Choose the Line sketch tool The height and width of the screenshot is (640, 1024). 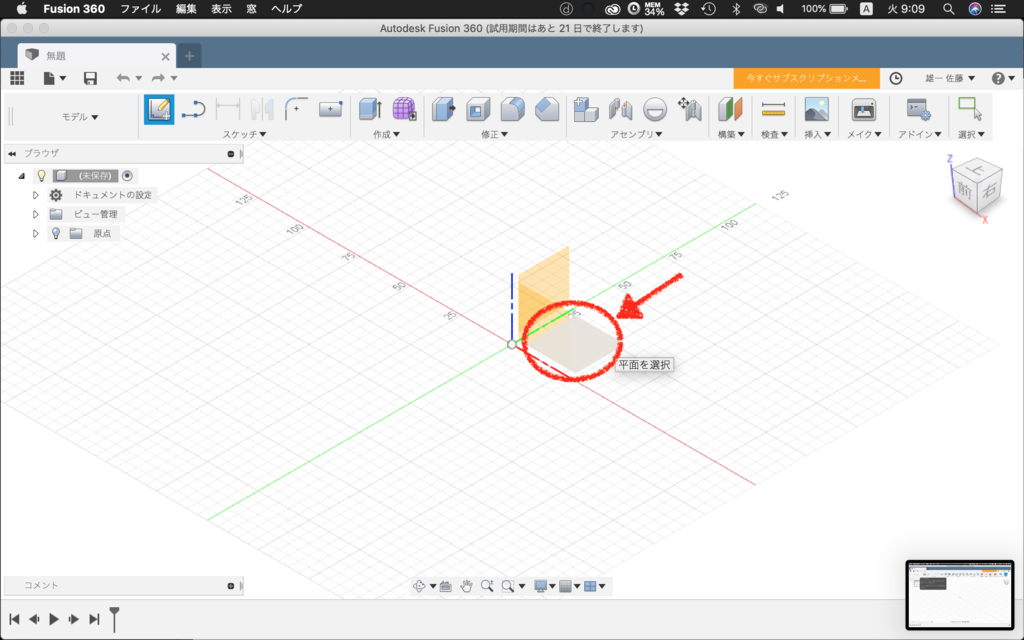coord(193,110)
